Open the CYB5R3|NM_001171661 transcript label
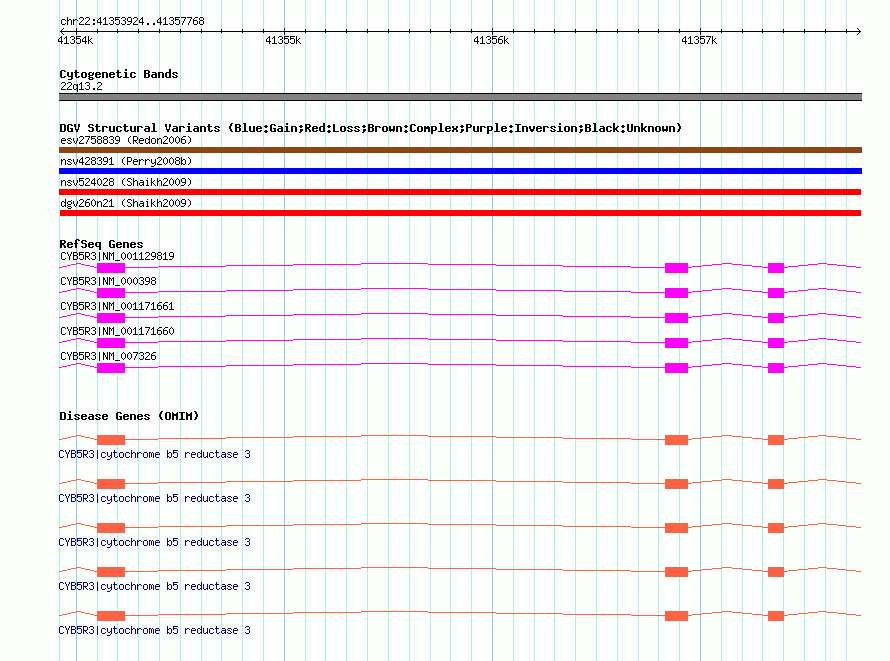Image resolution: width=890 pixels, height=661 pixels. tap(117, 306)
